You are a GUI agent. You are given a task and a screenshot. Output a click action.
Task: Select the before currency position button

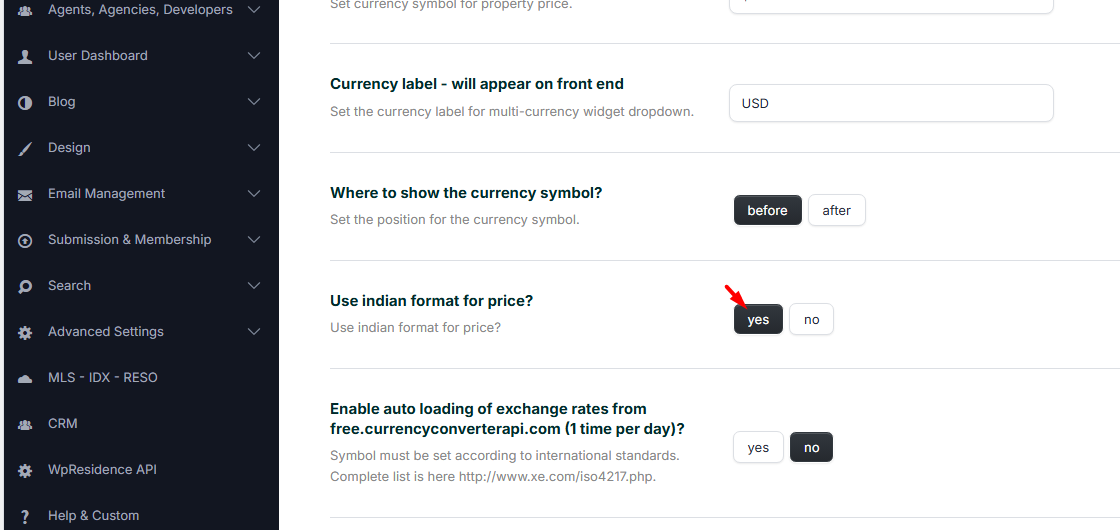pyautogui.click(x=767, y=210)
